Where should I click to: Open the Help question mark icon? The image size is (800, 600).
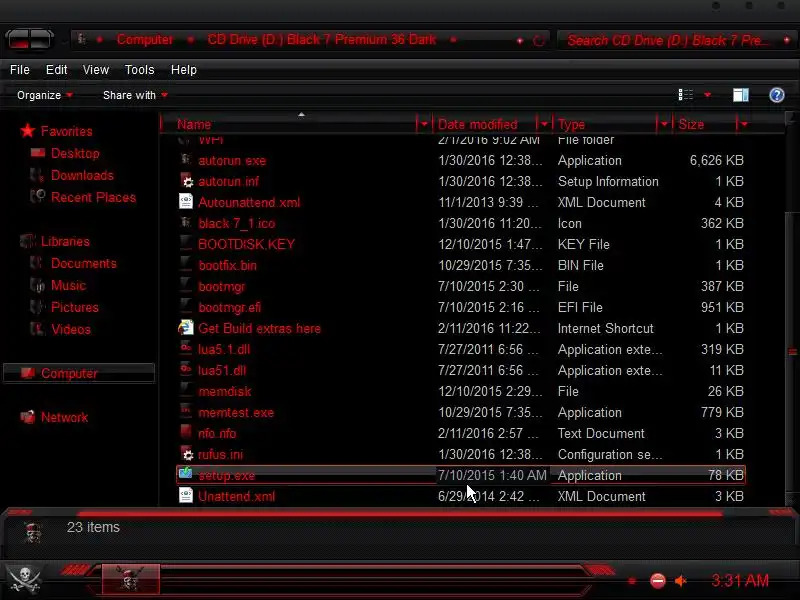[x=777, y=95]
